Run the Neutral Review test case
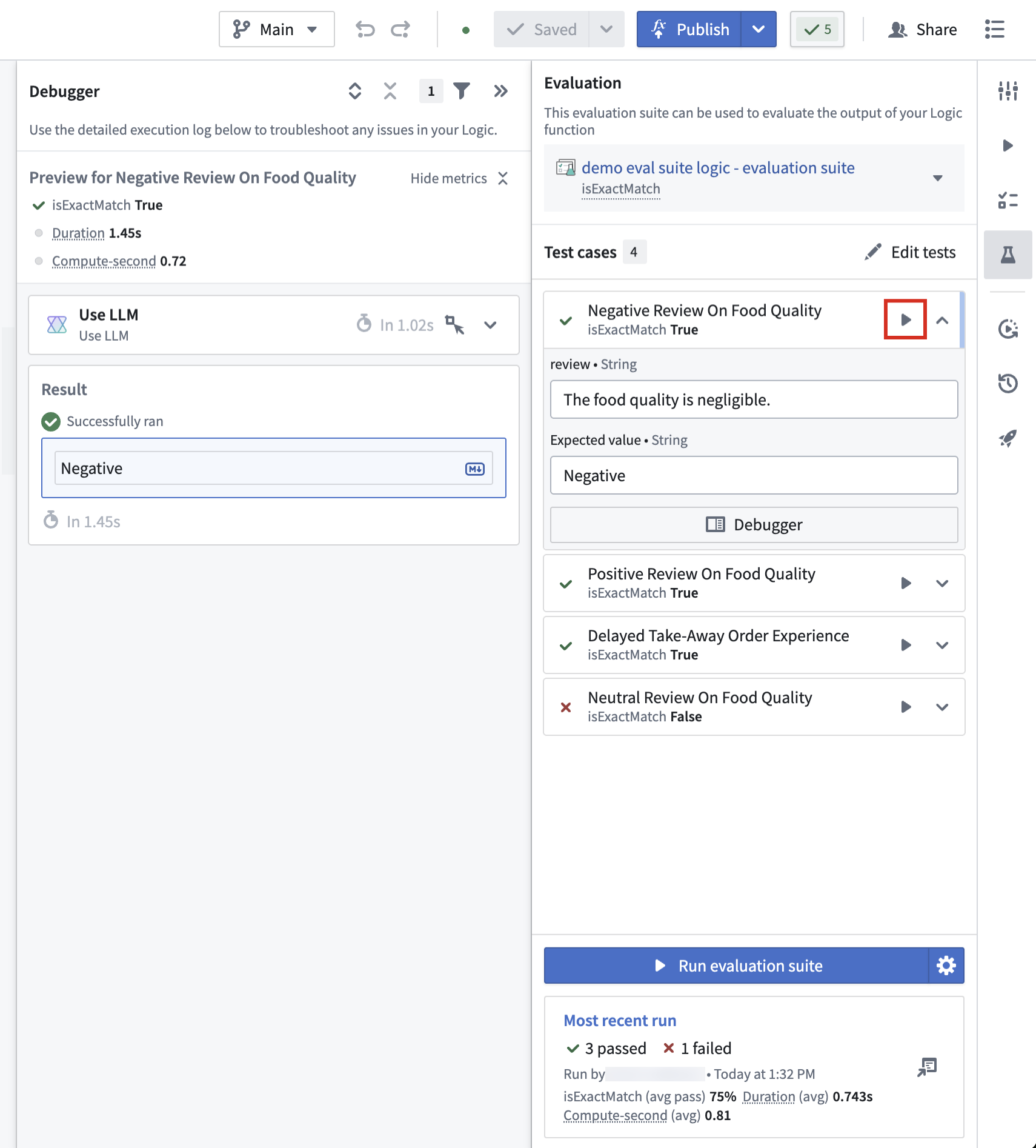The image size is (1036, 1148). (x=906, y=707)
